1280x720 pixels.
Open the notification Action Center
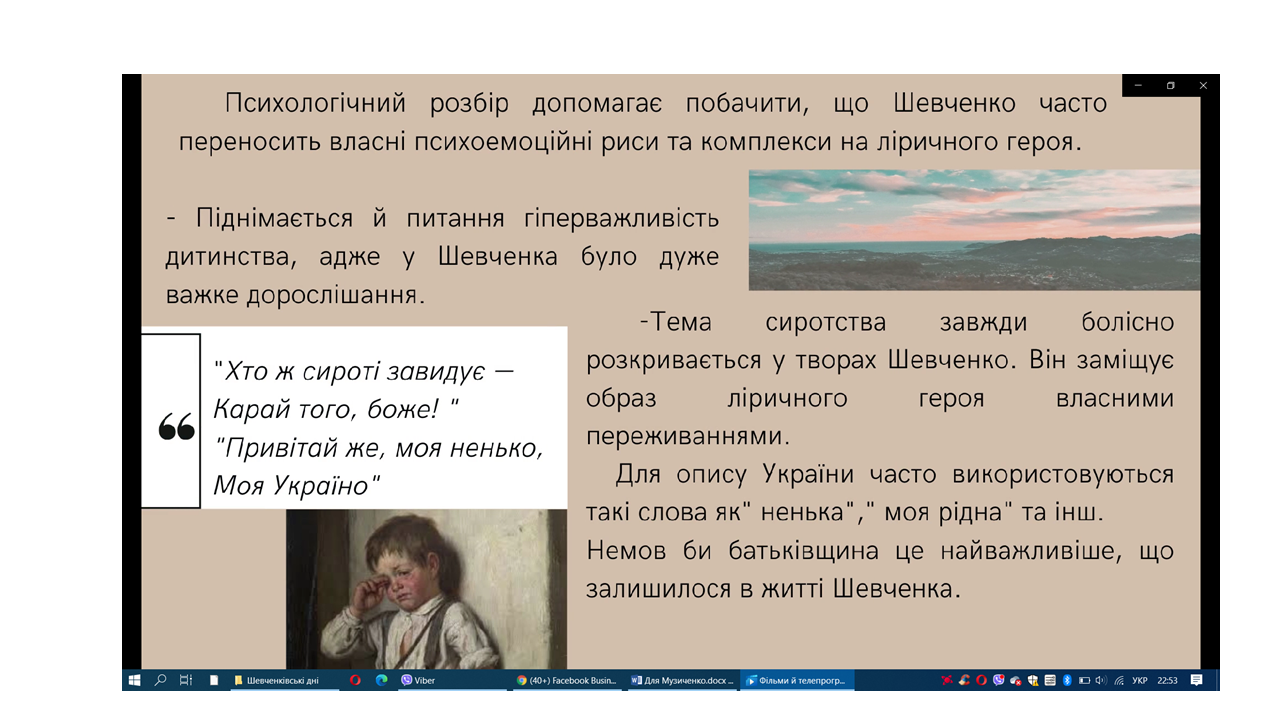tap(1197, 680)
